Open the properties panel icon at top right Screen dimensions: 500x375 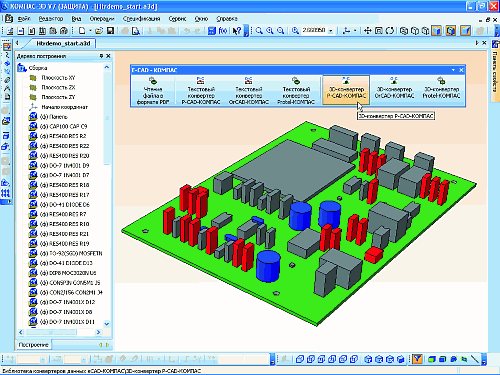pos(496,43)
